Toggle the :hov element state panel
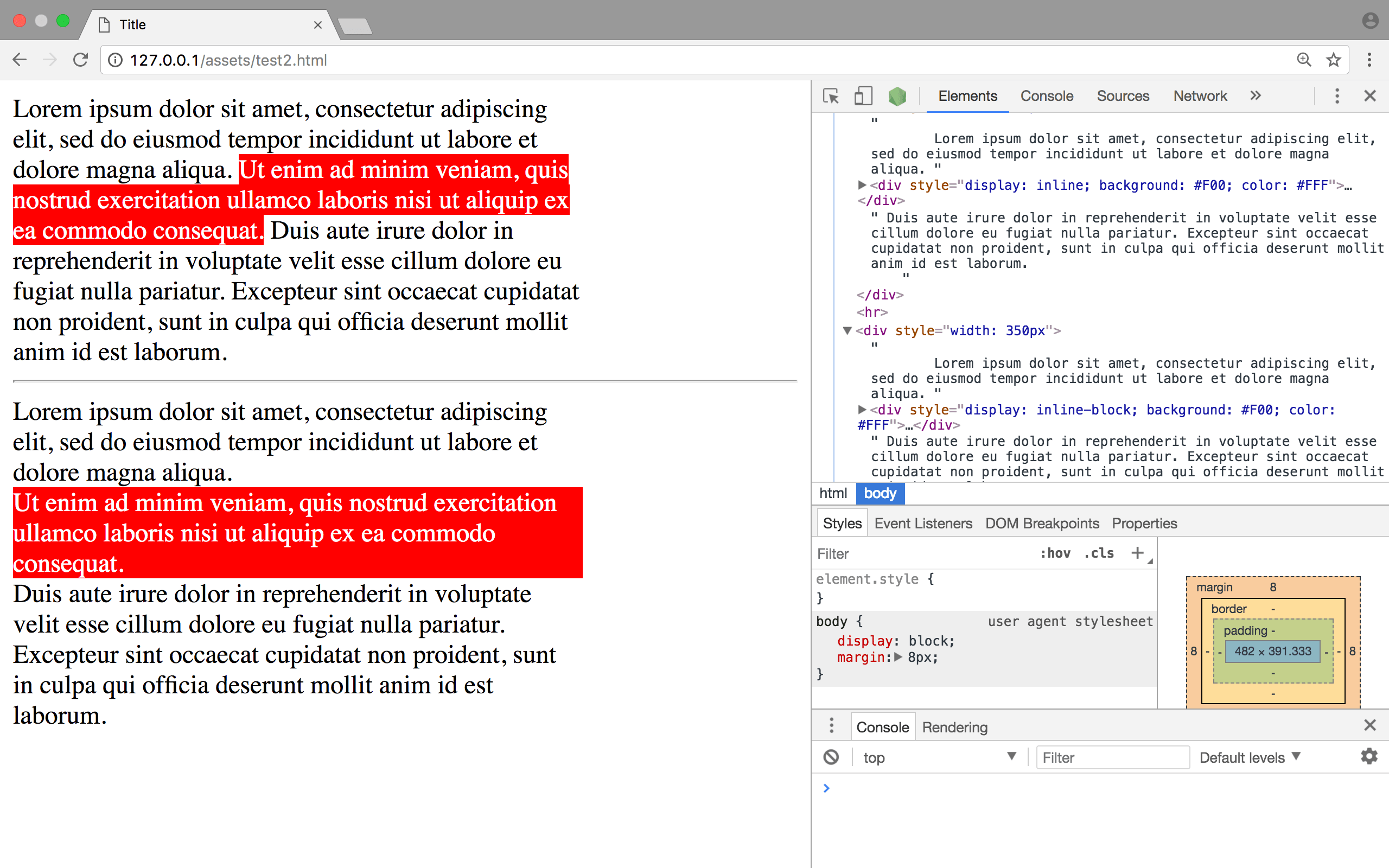1389x868 pixels. (x=1055, y=553)
